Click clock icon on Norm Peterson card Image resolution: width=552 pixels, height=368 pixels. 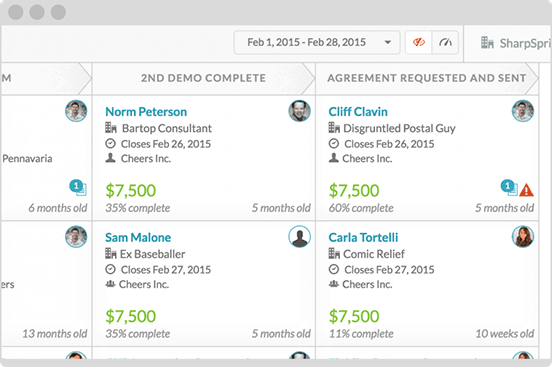pyautogui.click(x=111, y=144)
